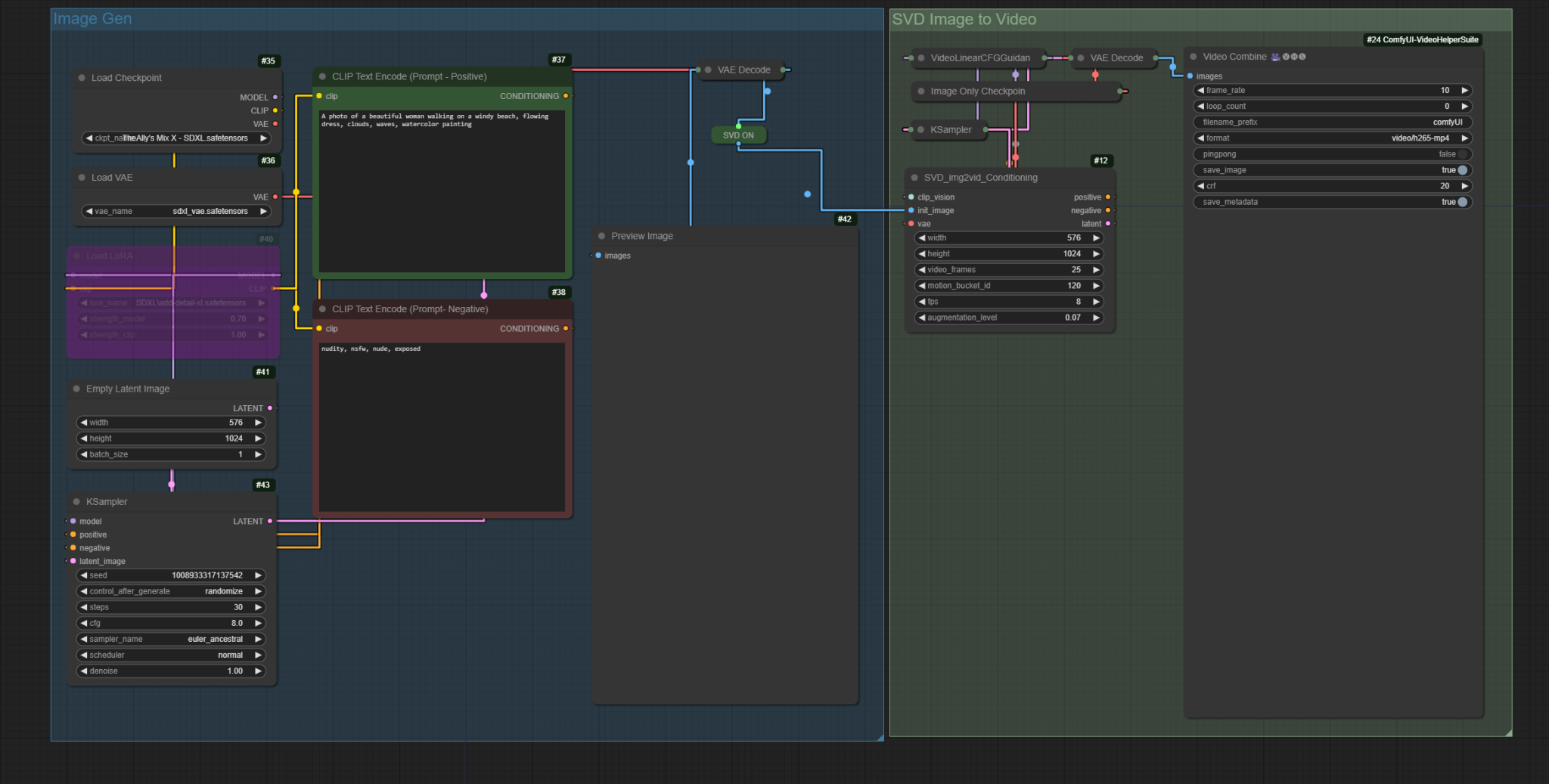Open the format video/h265-mp4 dropdown
The image size is (1549, 784).
[x=1332, y=138]
